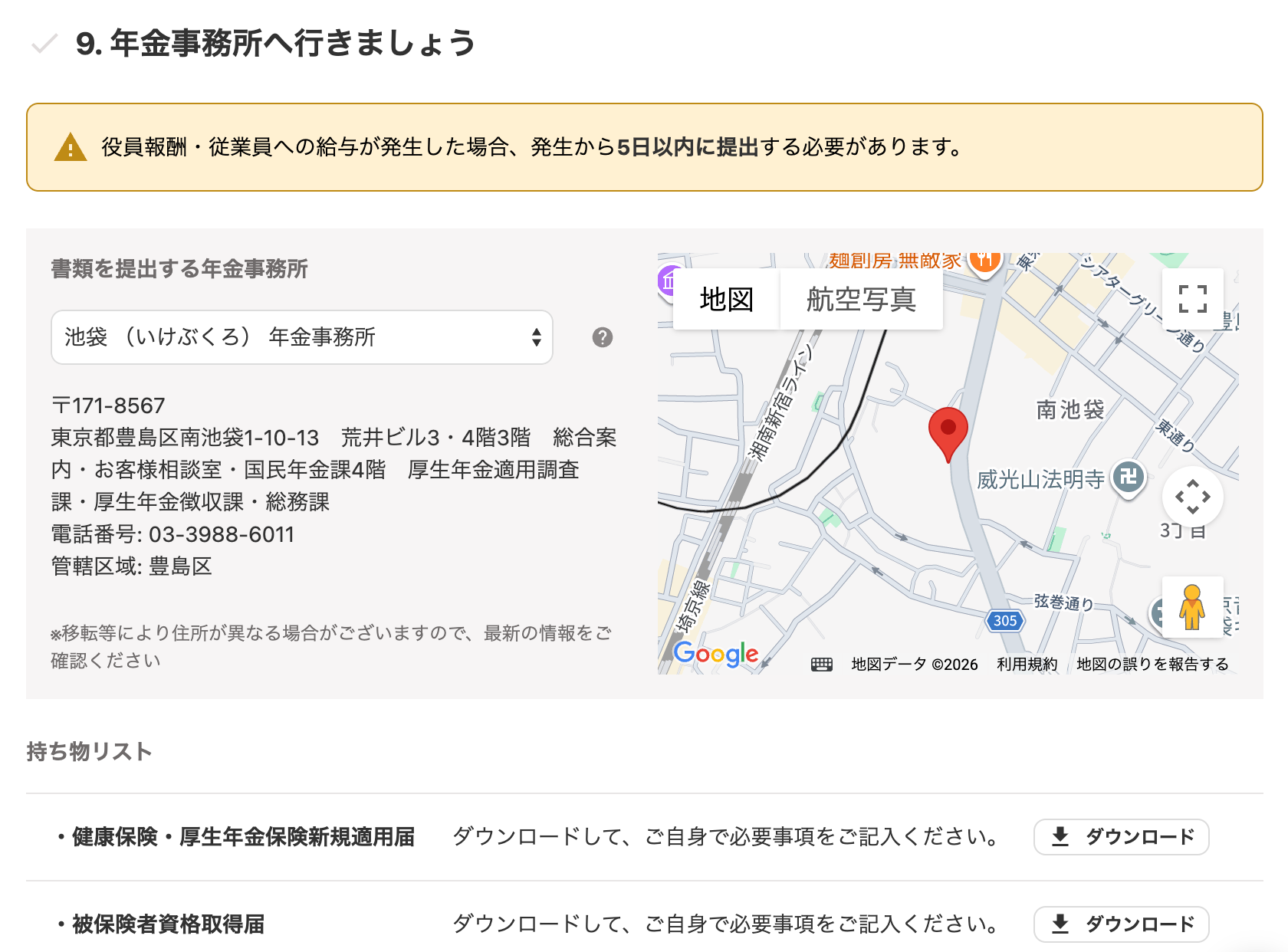Click the keyboard shortcuts icon on map
The width and height of the screenshot is (1288, 952).
tap(822, 665)
